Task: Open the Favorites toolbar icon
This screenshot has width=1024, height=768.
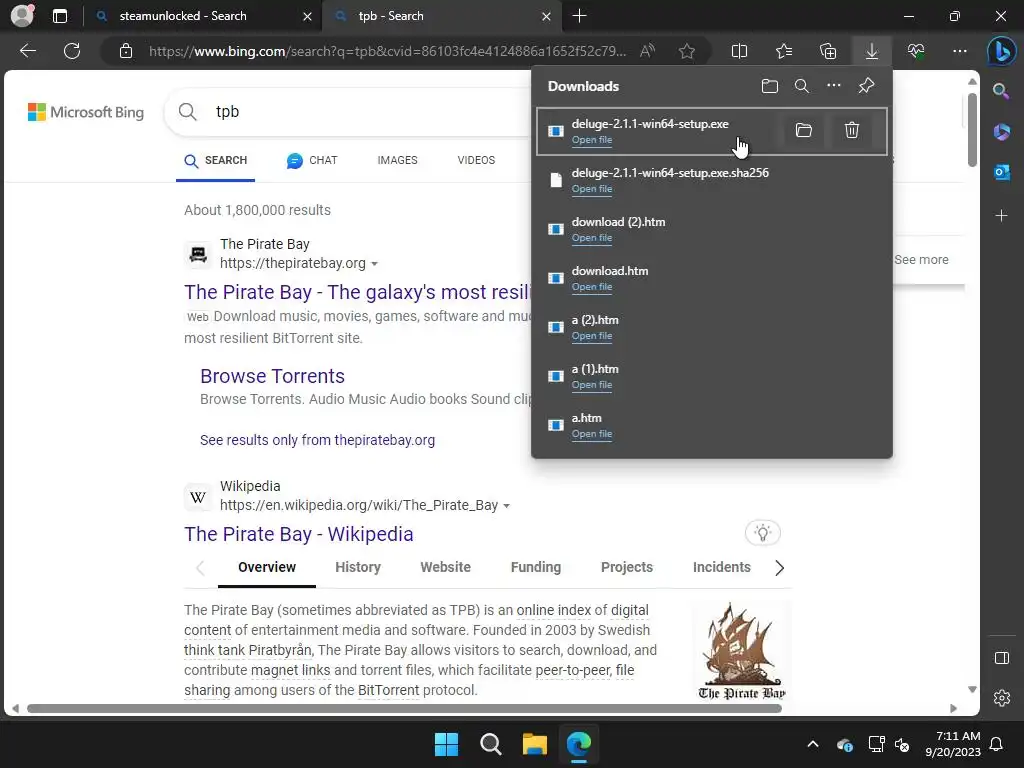Action: pyautogui.click(x=784, y=51)
